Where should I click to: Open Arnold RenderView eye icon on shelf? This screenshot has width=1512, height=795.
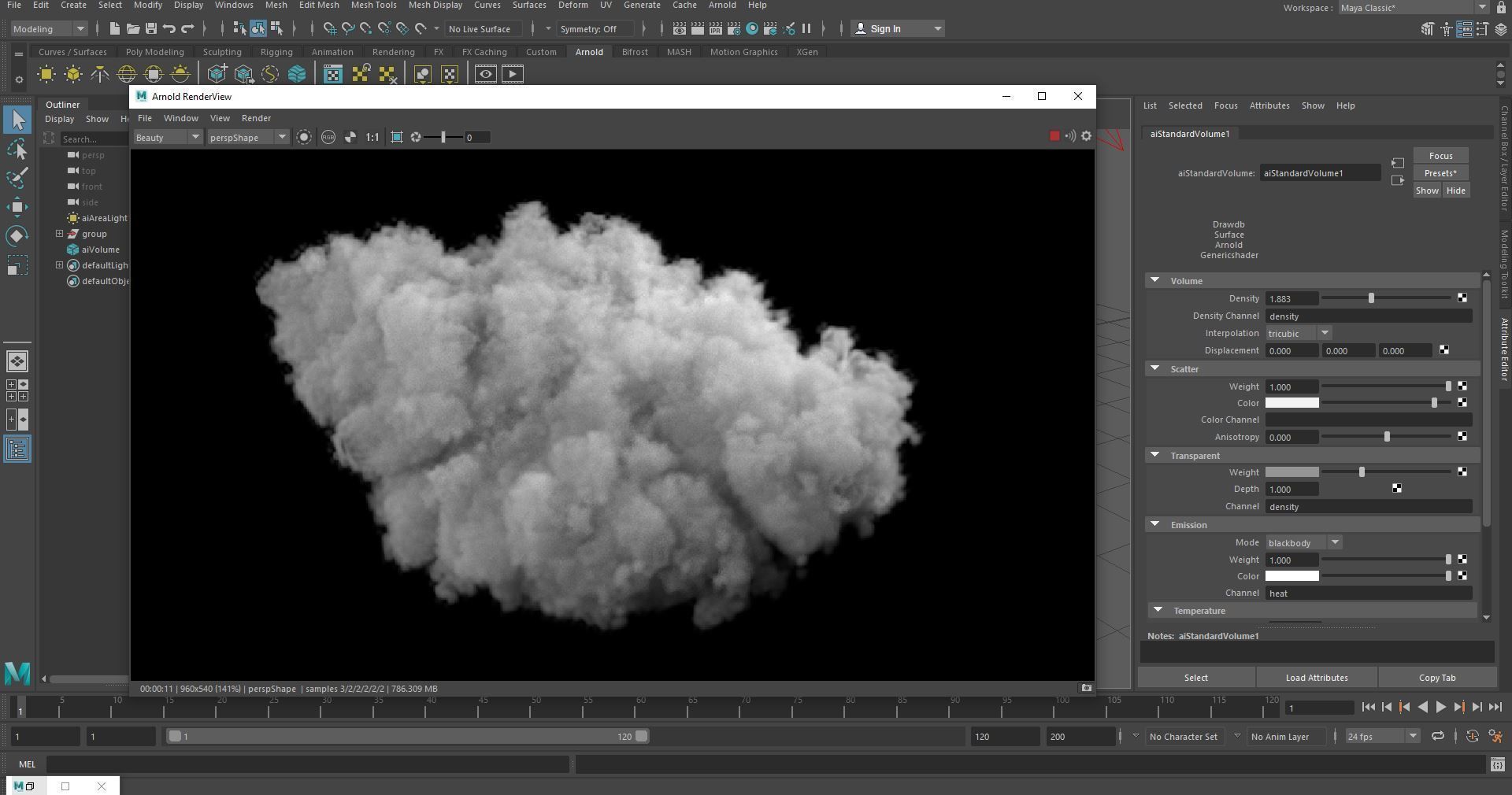click(x=485, y=74)
